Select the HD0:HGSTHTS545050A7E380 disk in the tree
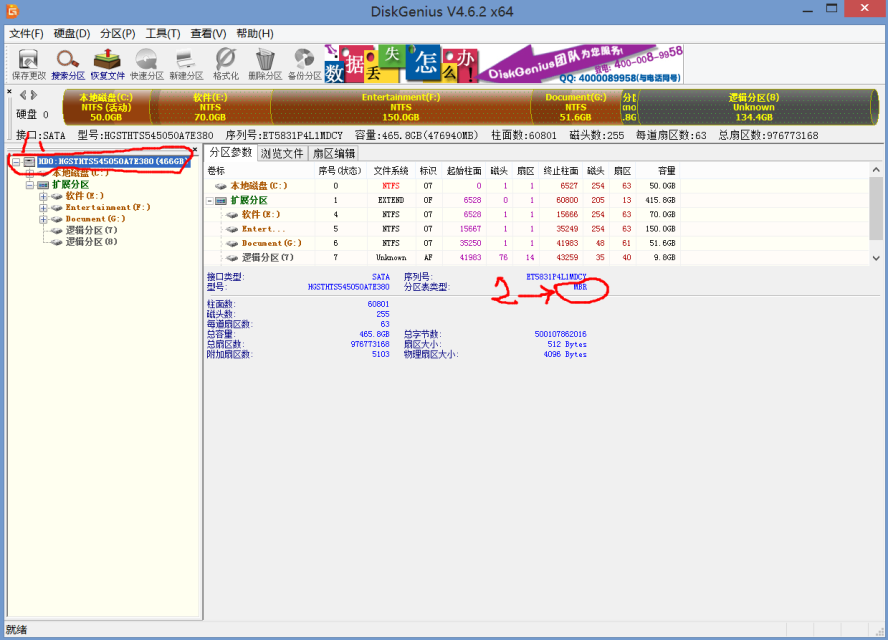The image size is (888, 640). click(x=112, y=161)
